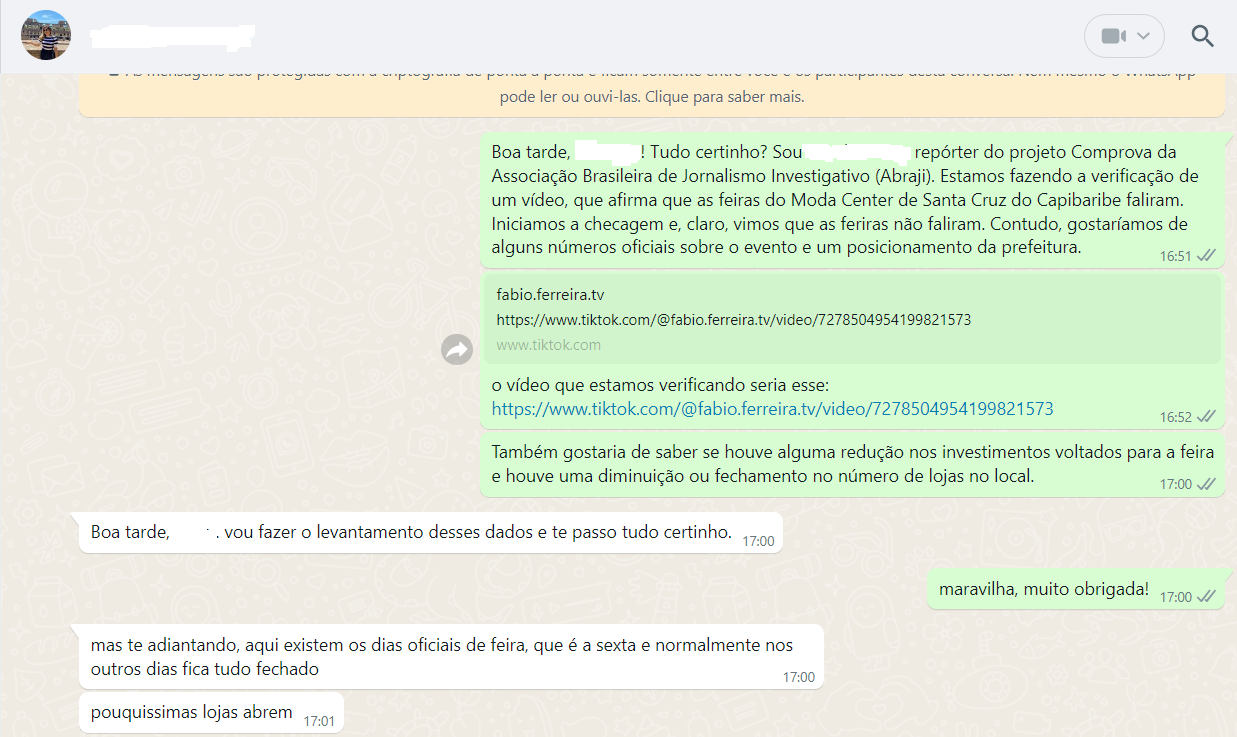The width and height of the screenshot is (1237, 737).
Task: Select the message mentioning Comprova and Abraji
Action: point(852,200)
